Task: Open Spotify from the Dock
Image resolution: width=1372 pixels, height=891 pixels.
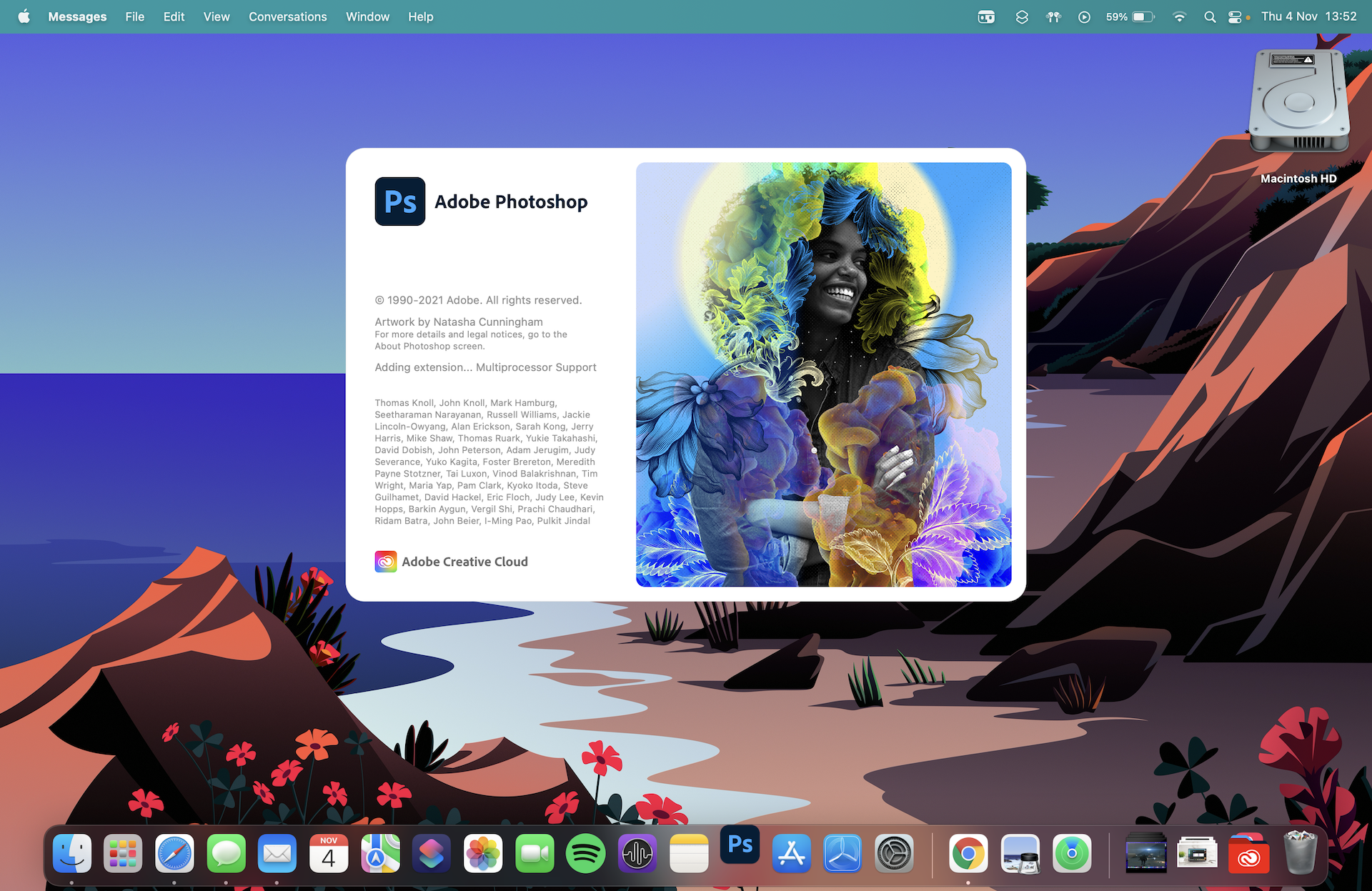Action: coord(586,853)
